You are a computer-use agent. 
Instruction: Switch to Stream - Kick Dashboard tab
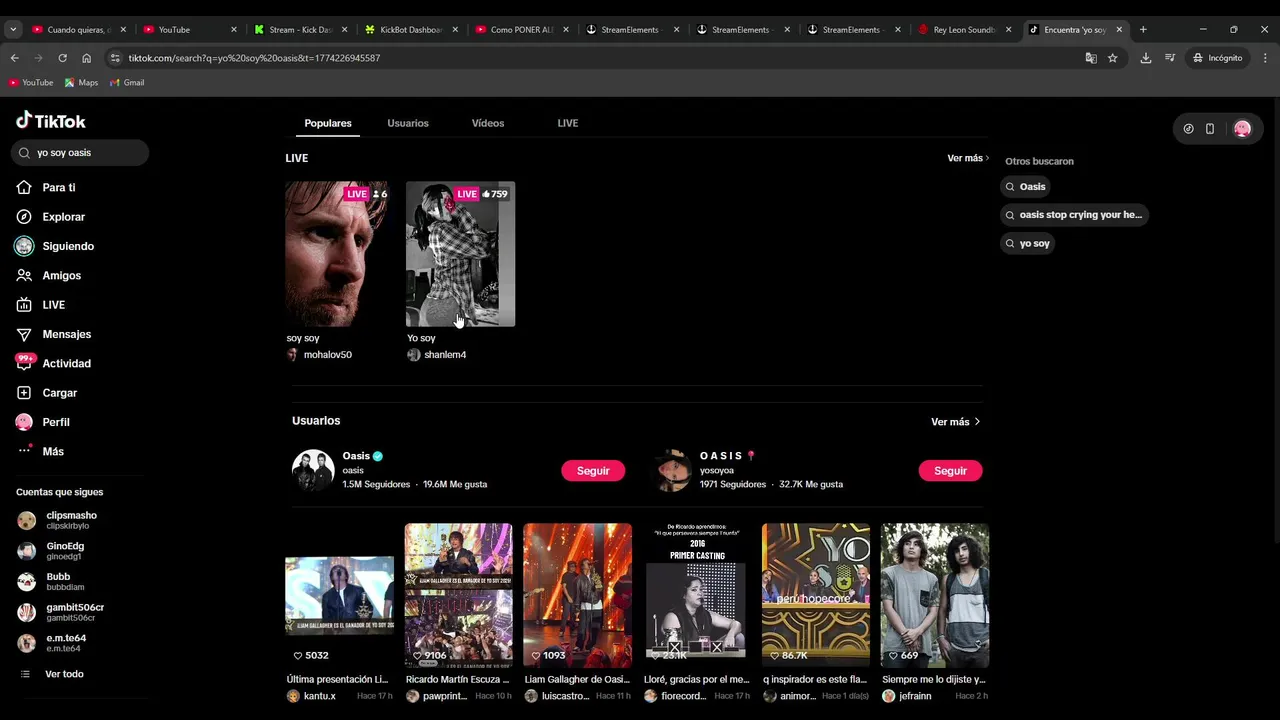coord(301,30)
